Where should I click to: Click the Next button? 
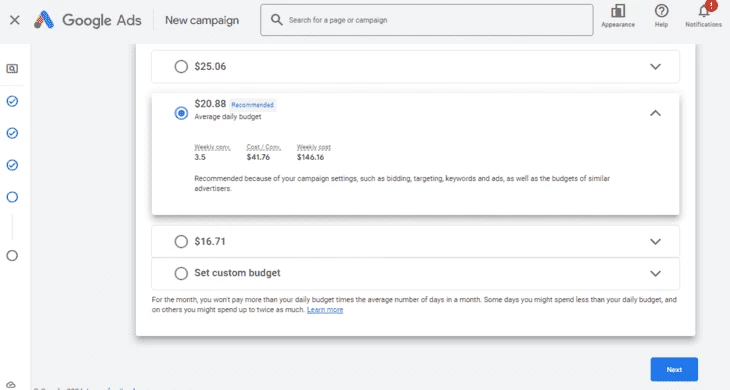point(674,370)
